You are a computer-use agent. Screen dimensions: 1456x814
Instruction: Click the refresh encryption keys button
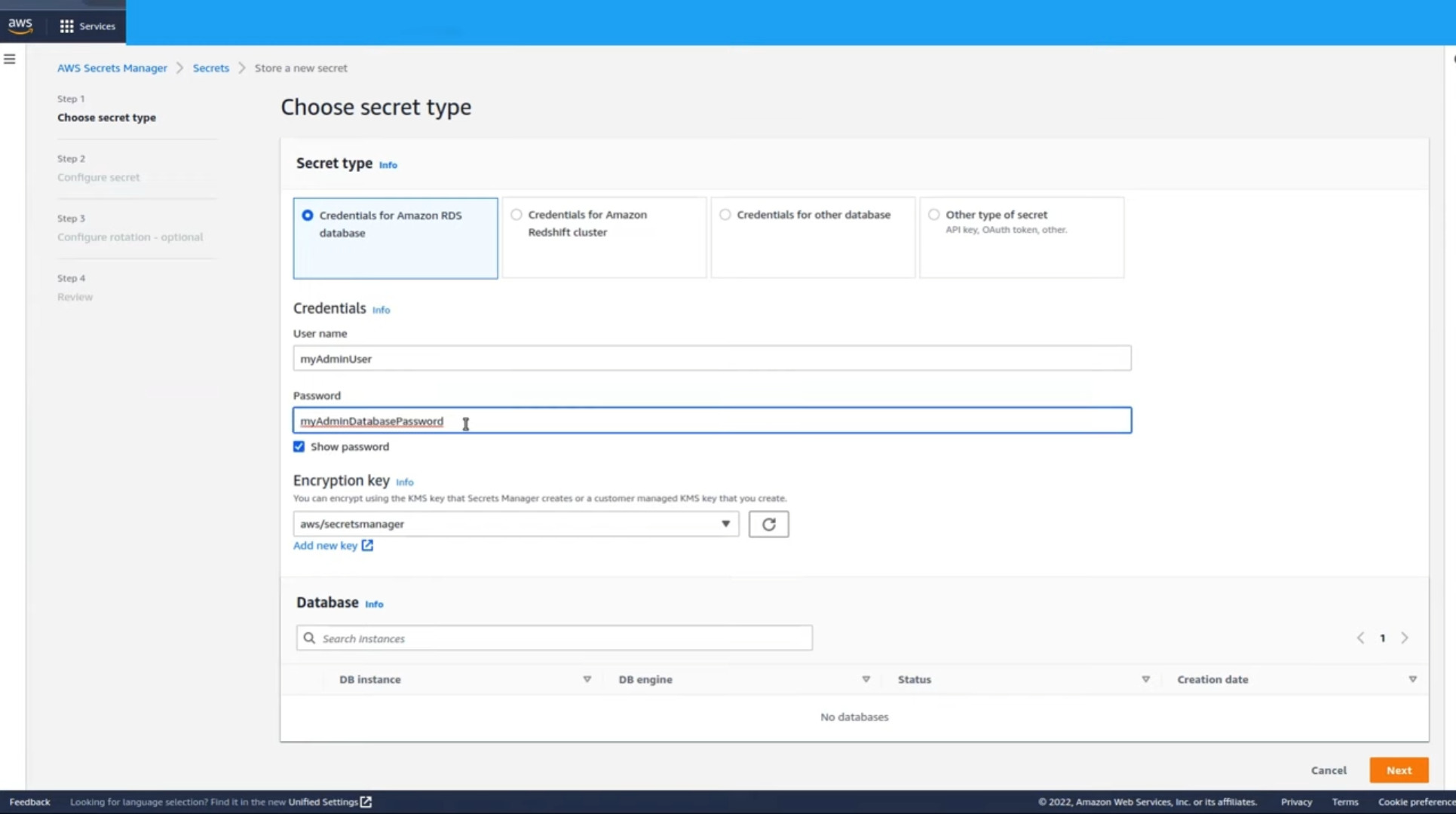click(768, 525)
